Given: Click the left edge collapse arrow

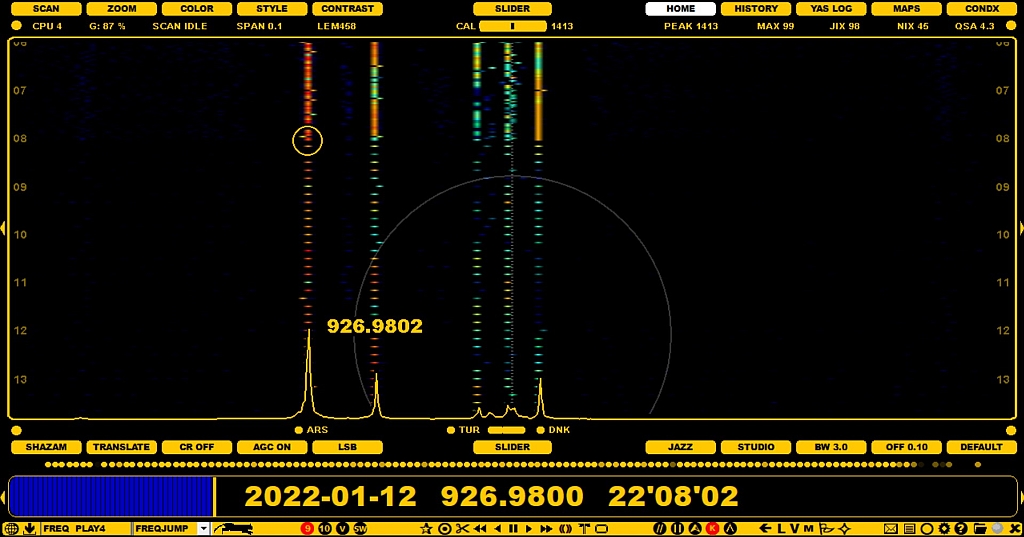Looking at the screenshot, I should point(3,229).
